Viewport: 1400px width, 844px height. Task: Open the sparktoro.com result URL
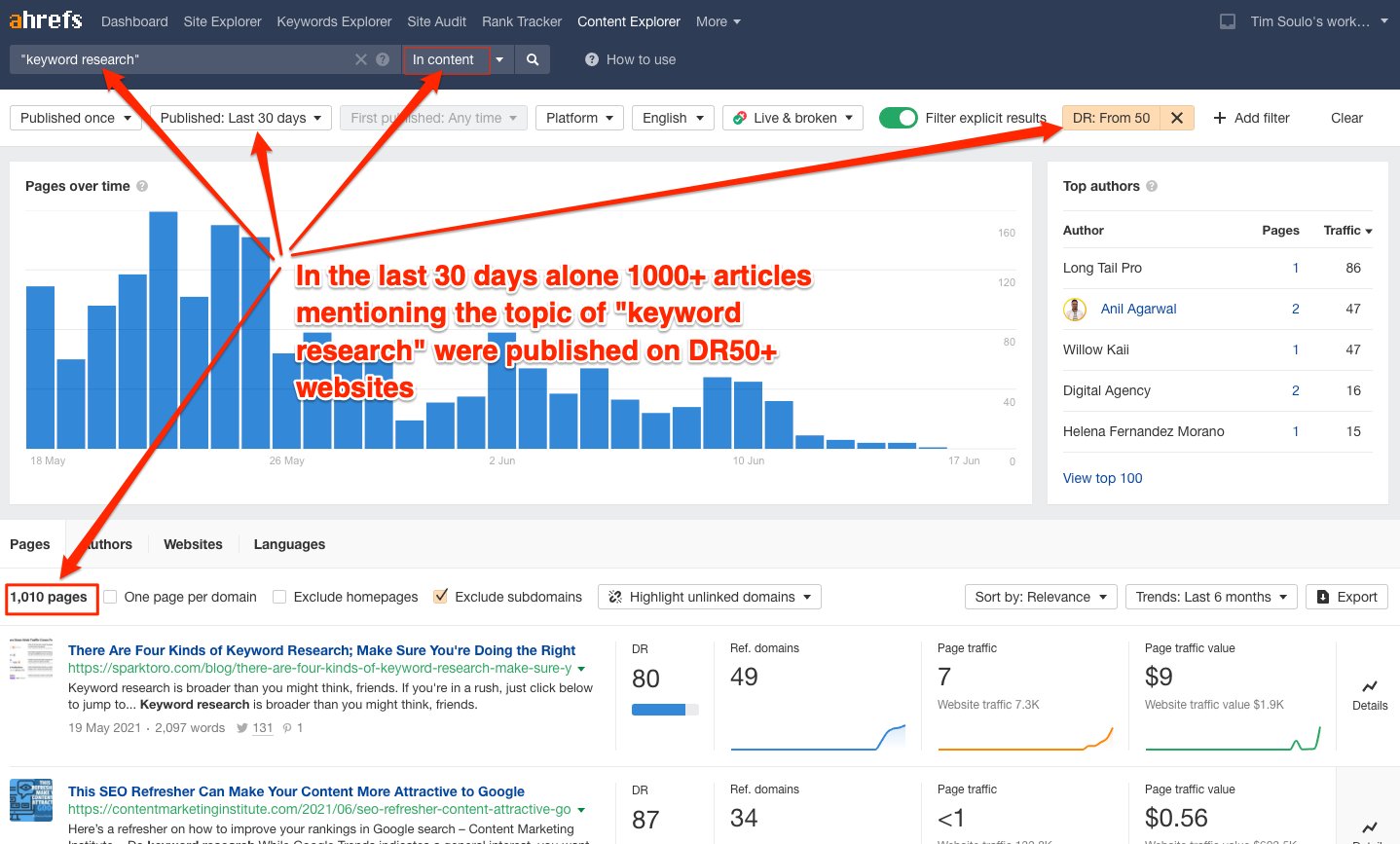[319, 669]
